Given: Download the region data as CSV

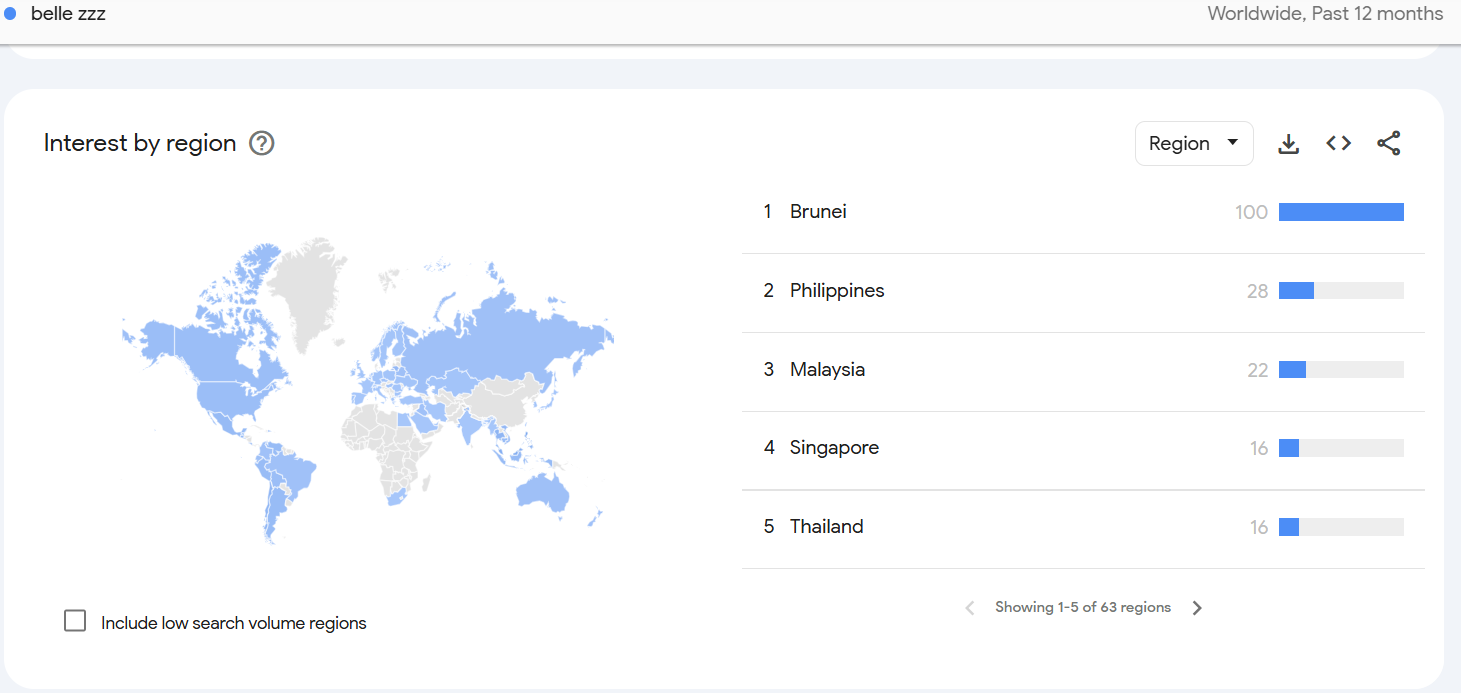Looking at the screenshot, I should point(1289,144).
